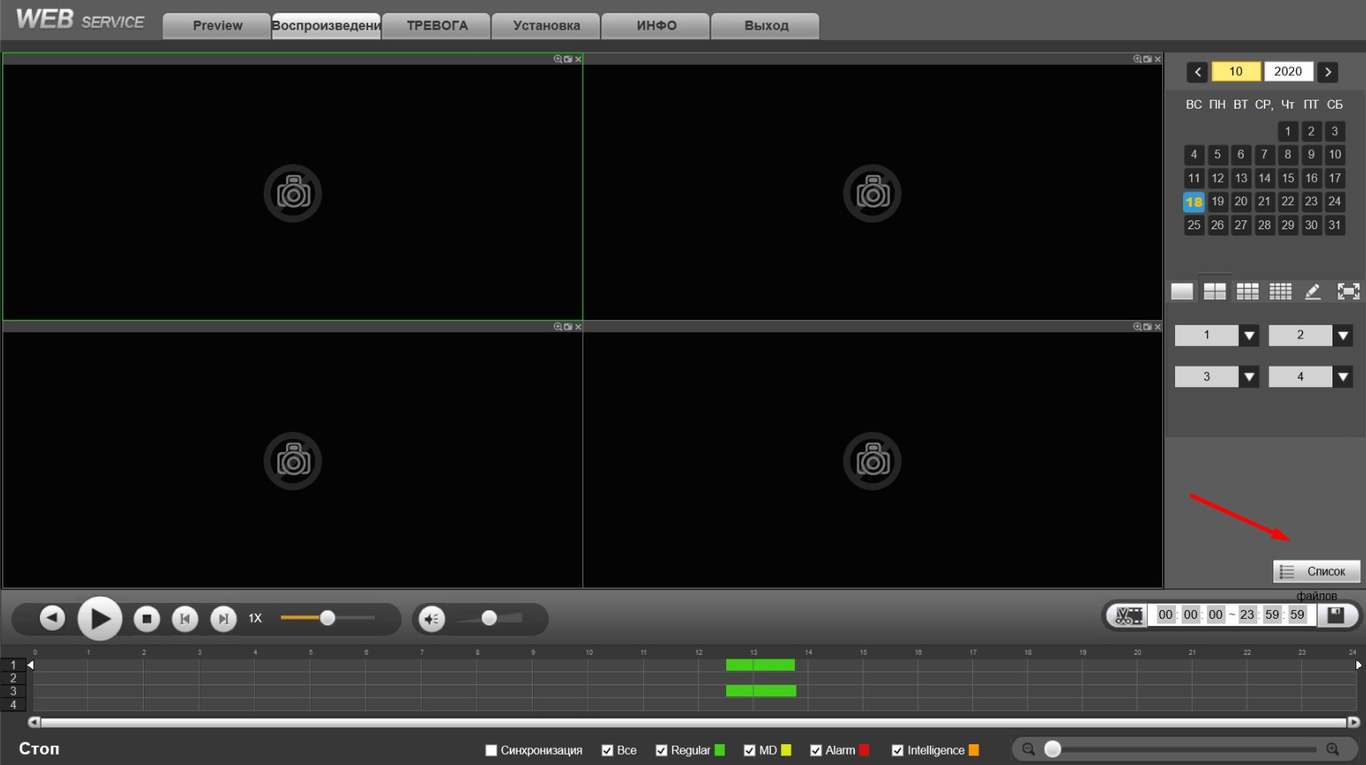The width and height of the screenshot is (1366, 765).
Task: Adjust the volume slider
Action: [489, 618]
